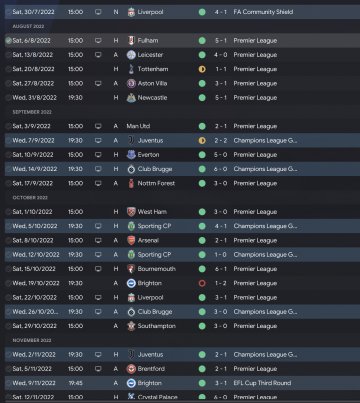Toggle the checkmark circle beside Sat 6/8/2022

[x=8, y=41]
